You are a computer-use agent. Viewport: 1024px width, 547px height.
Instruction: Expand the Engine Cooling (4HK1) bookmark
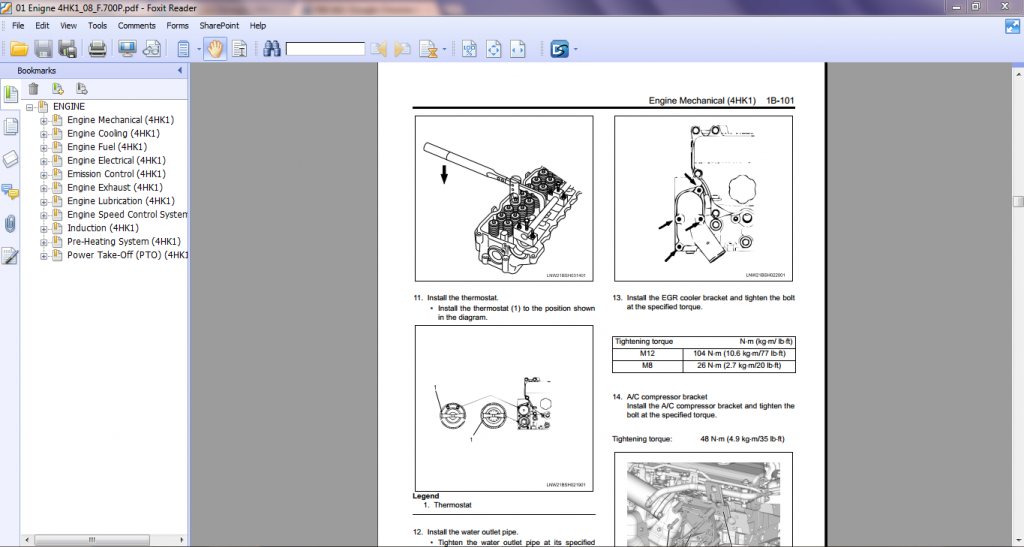tap(44, 134)
